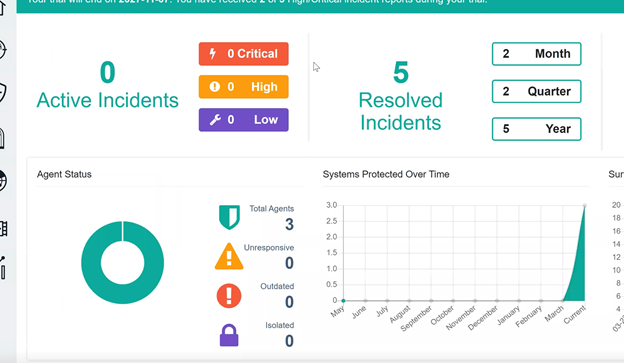Click the teal shield Total Agents icon
624x363 pixels.
click(x=229, y=217)
